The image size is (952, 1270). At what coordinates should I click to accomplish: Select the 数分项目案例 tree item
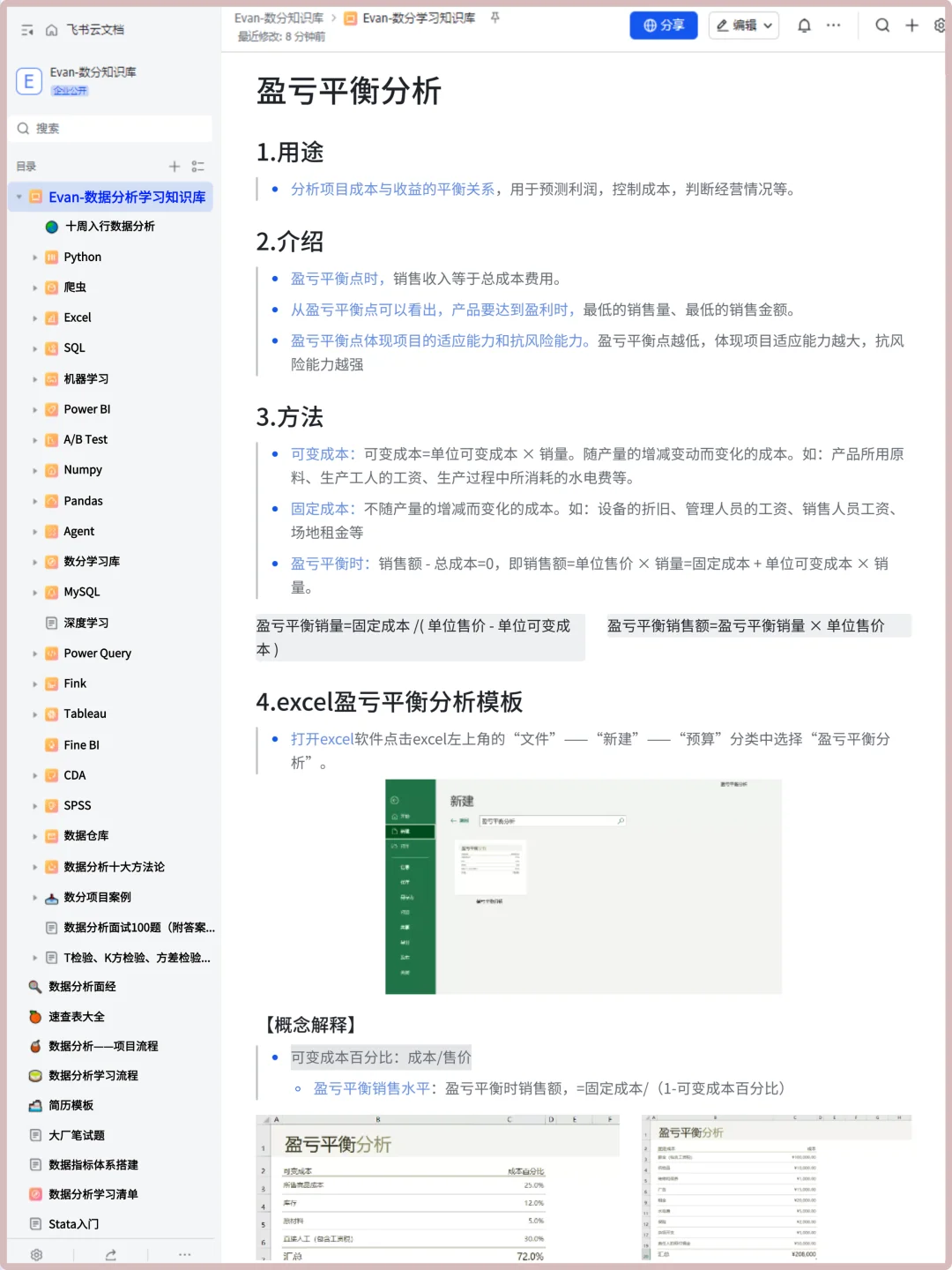[97, 898]
